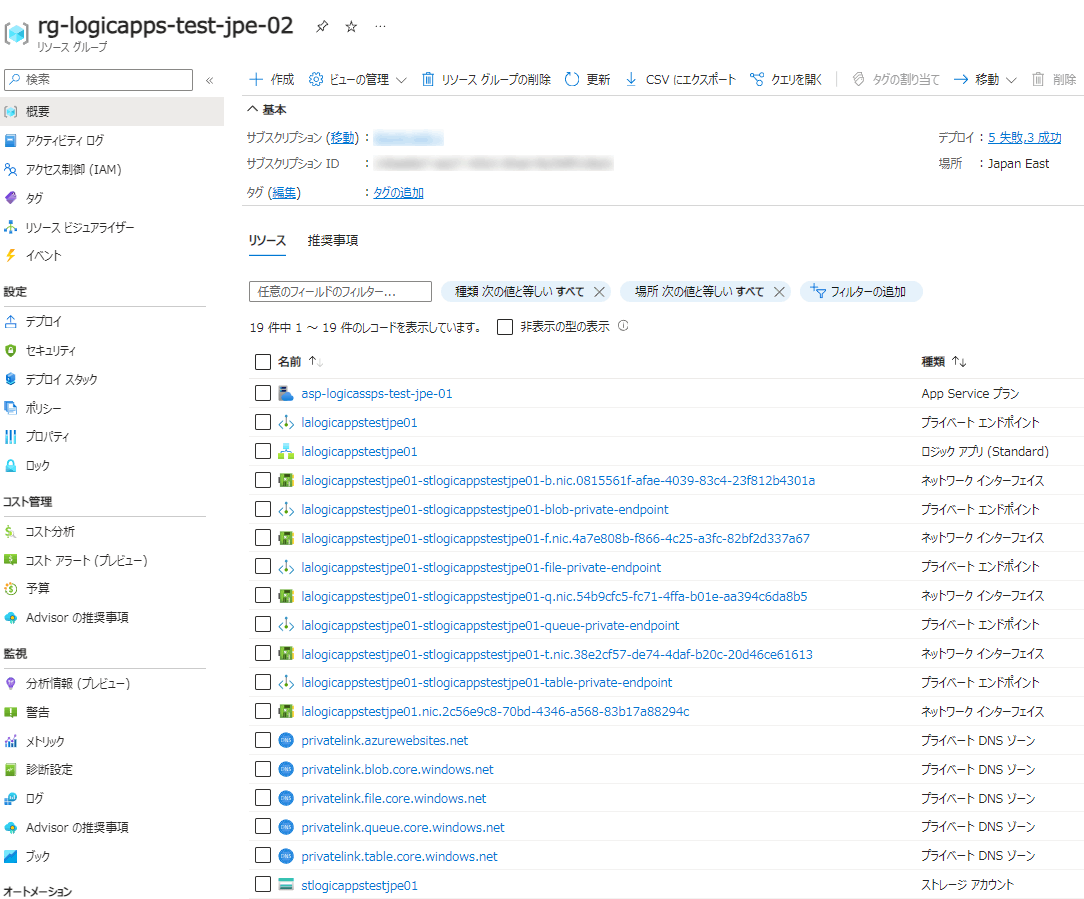Open the more options ellipsis in title
Screen dimensions: 1084x899
coord(380,26)
